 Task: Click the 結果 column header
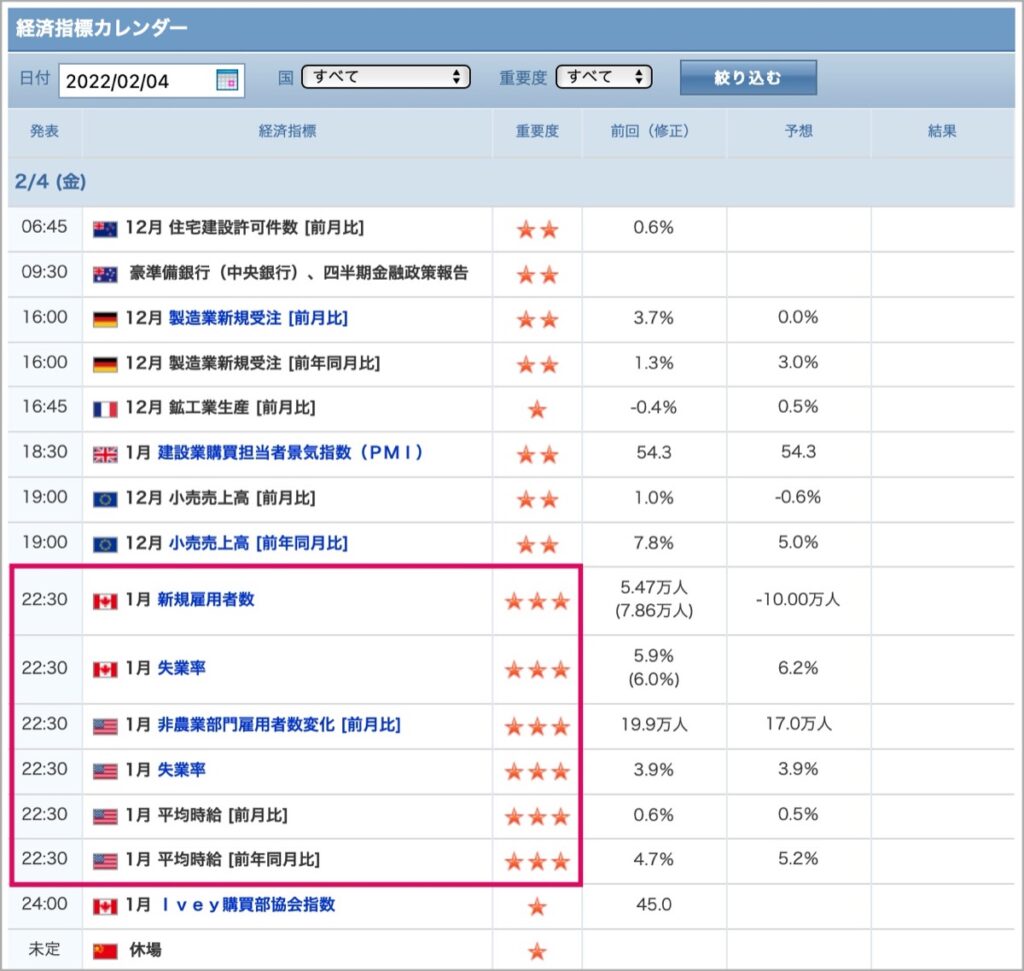[x=942, y=131]
